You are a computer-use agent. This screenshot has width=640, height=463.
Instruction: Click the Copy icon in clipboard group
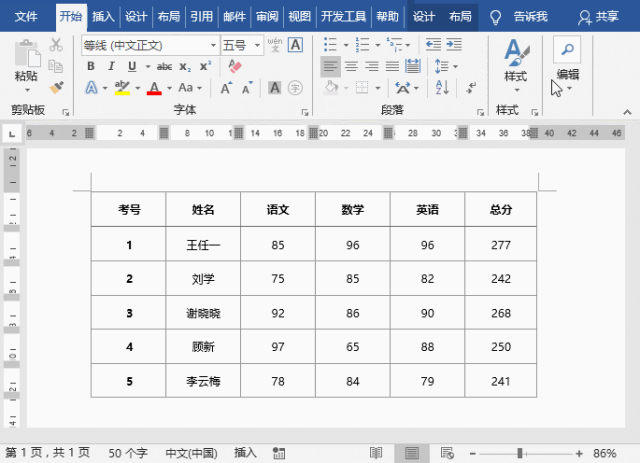click(55, 66)
